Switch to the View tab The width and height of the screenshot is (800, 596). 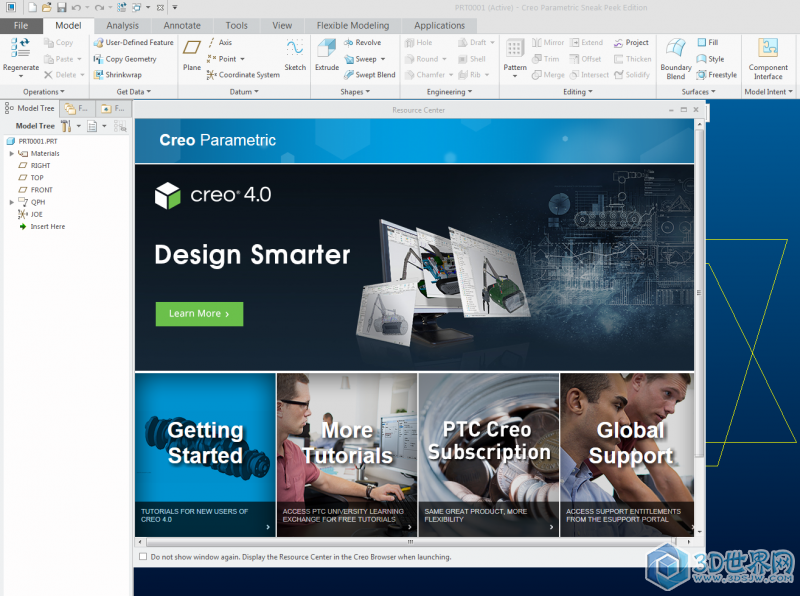point(282,26)
